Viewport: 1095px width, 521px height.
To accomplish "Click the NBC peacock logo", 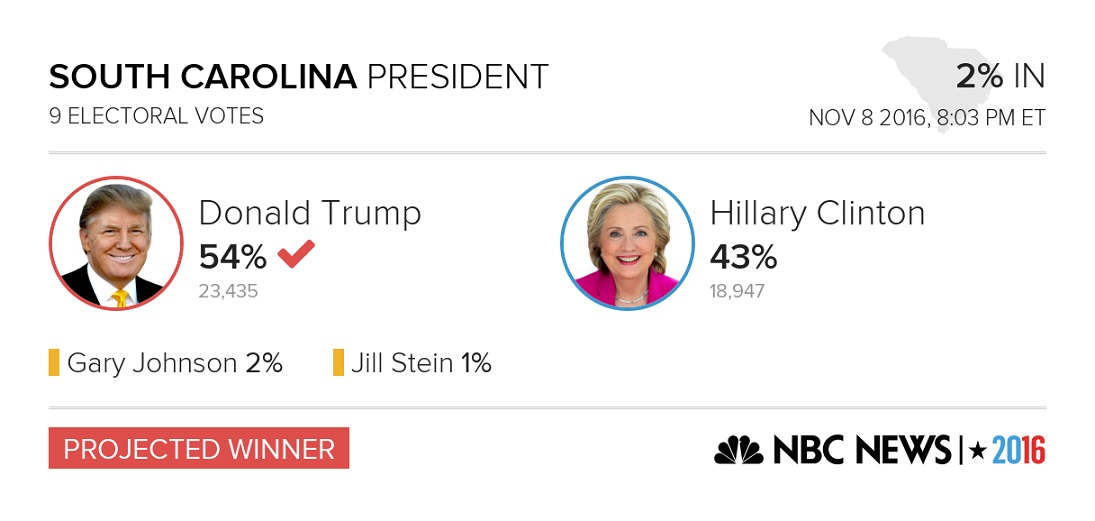I will [x=739, y=450].
